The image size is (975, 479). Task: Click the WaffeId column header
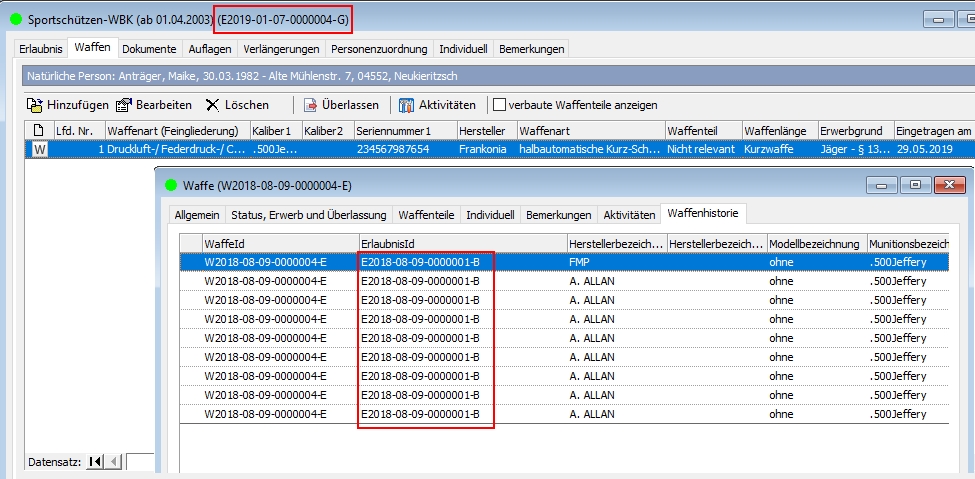coord(277,244)
